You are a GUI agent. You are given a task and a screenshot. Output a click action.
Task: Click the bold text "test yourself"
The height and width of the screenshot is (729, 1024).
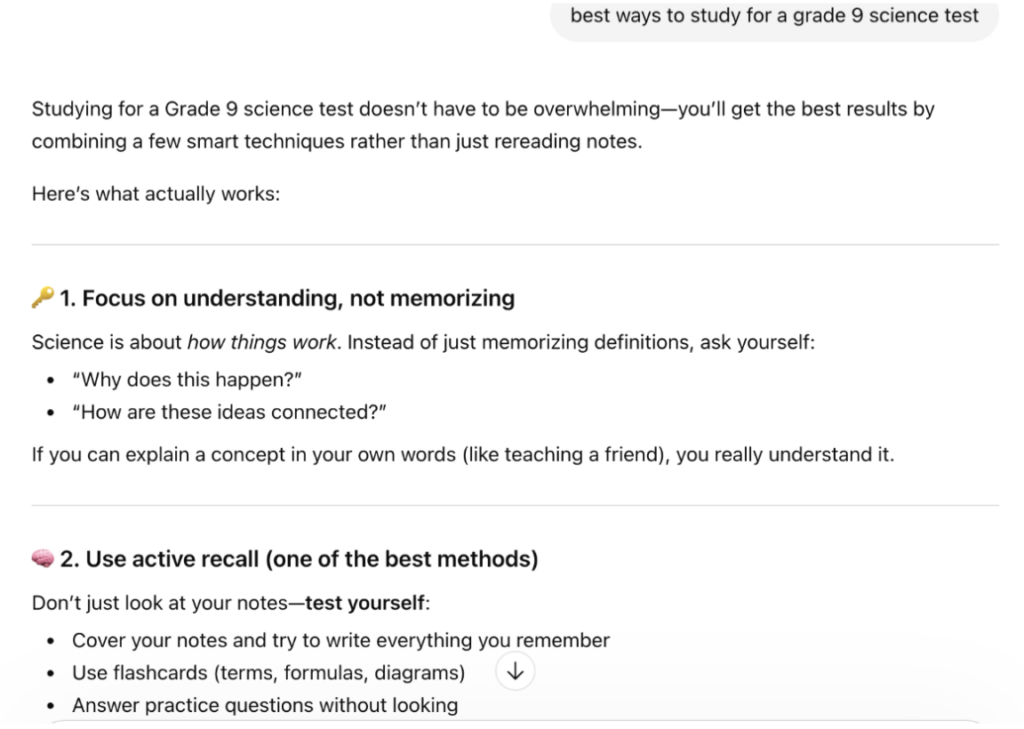364,602
